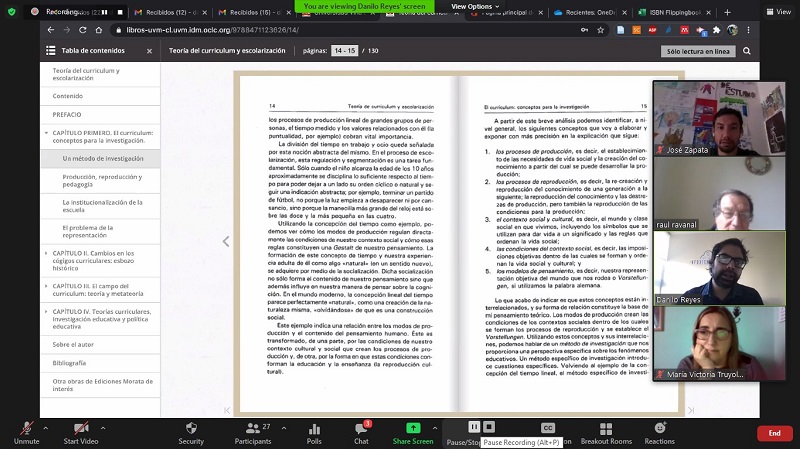Search within the book using magnifier icon
The width and height of the screenshot is (800, 449).
[746, 51]
